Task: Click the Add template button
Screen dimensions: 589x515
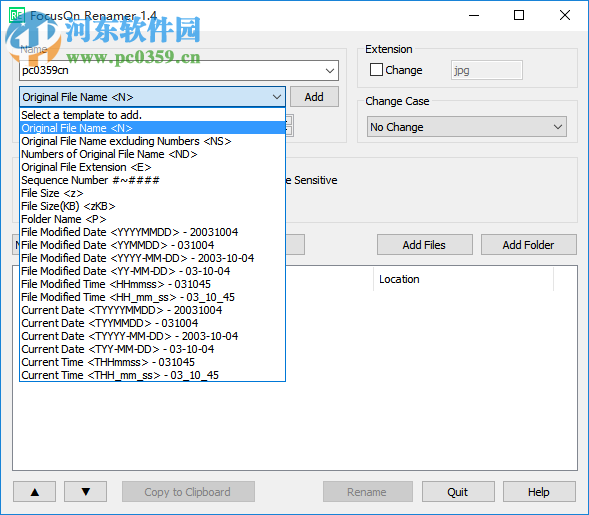Action: point(314,97)
